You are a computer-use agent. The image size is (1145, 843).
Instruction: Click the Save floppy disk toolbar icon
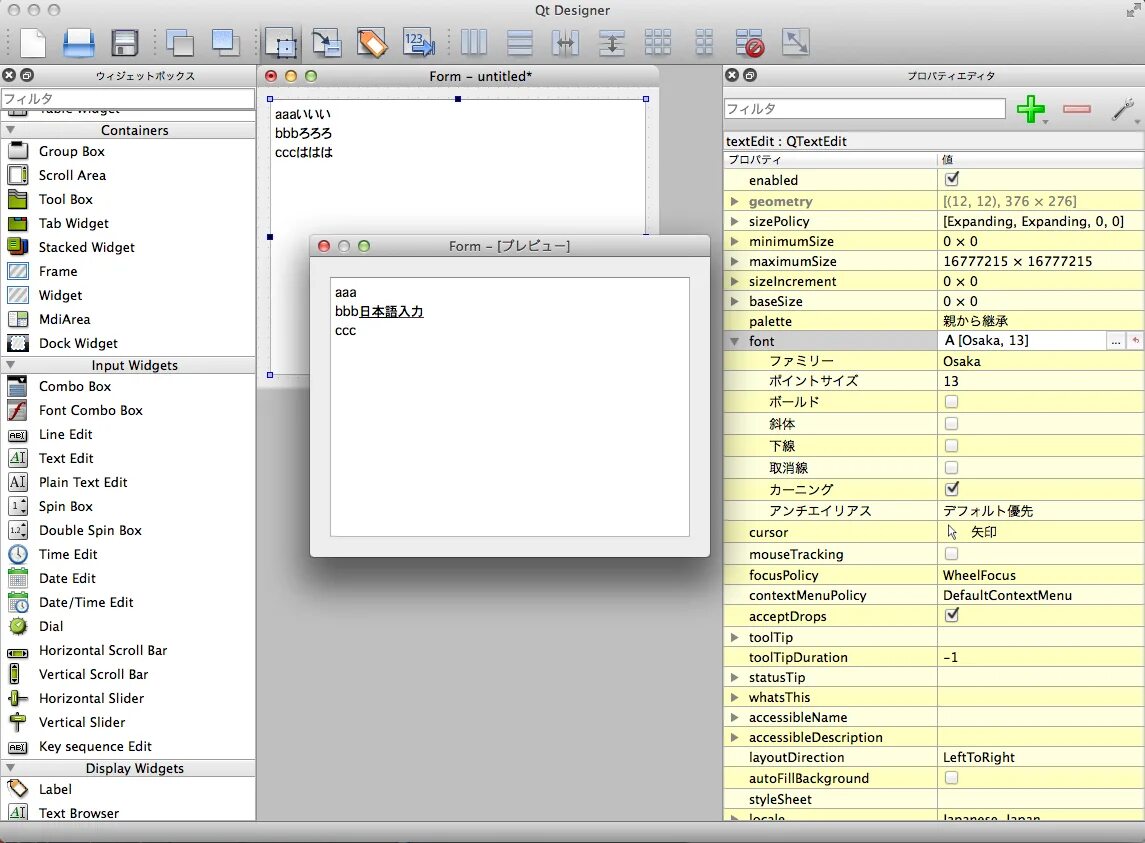[125, 42]
